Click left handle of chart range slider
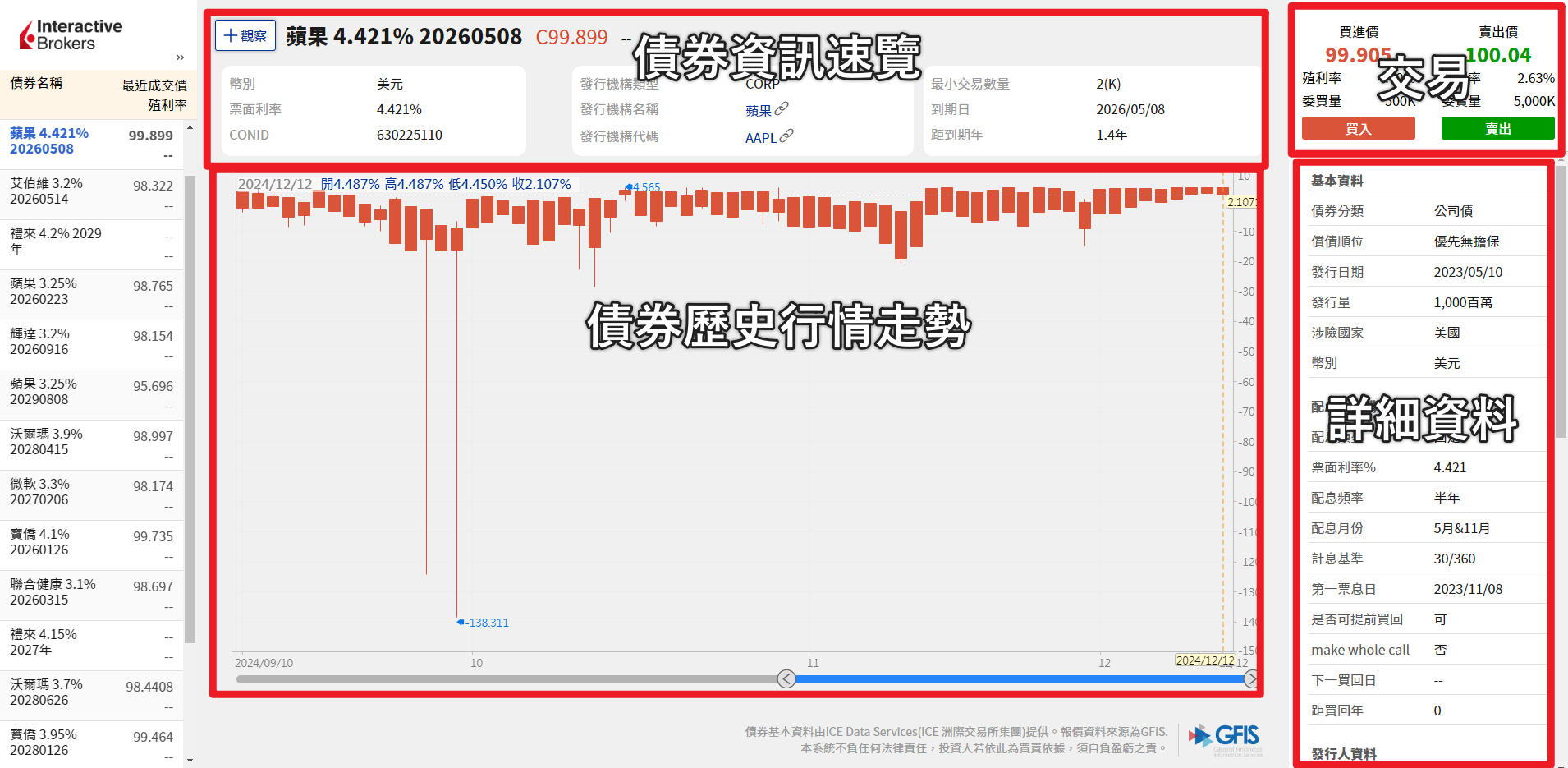This screenshot has height=768, width=1568. pyautogui.click(x=786, y=678)
